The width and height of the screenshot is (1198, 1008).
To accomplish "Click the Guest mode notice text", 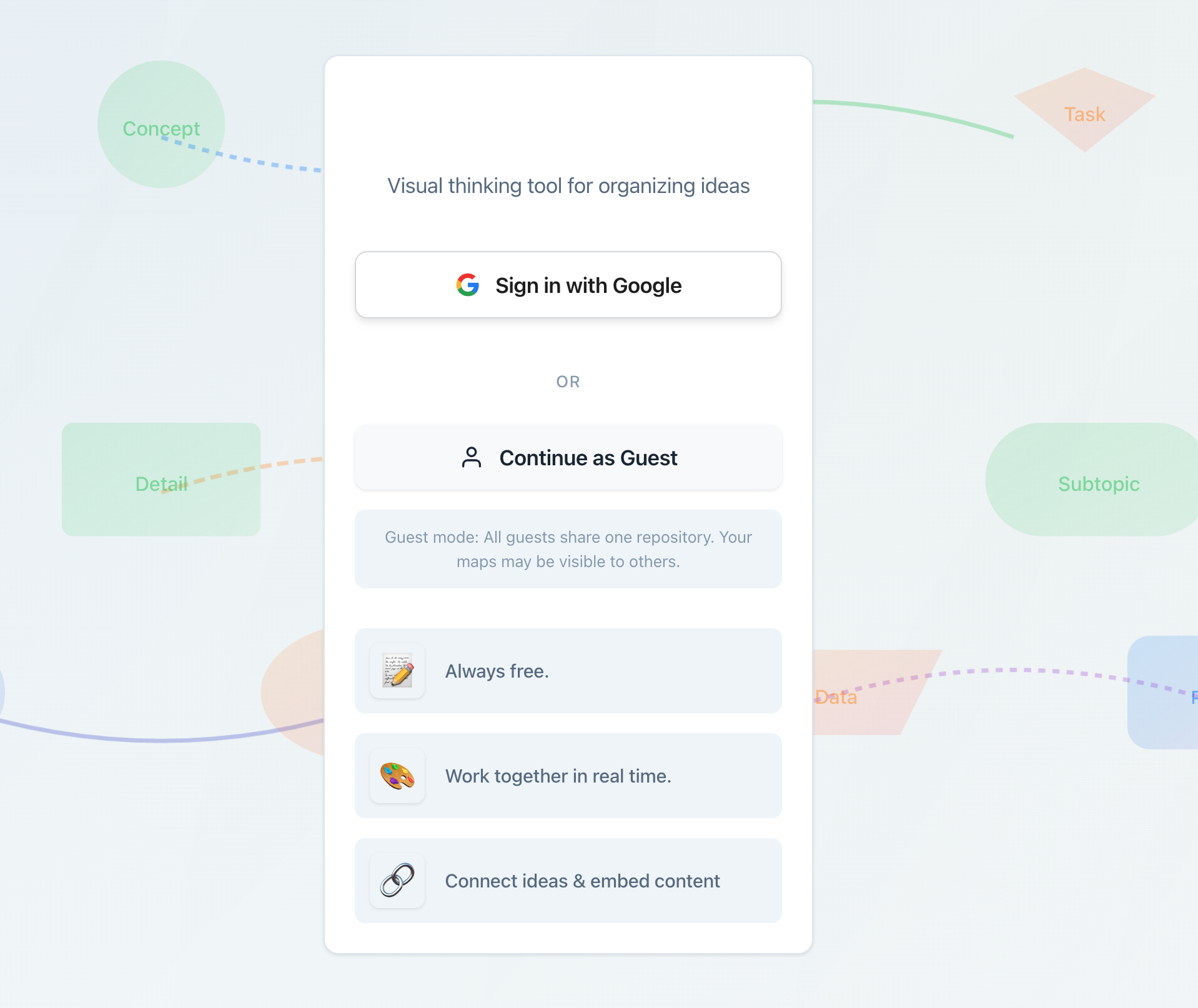I will click(568, 549).
